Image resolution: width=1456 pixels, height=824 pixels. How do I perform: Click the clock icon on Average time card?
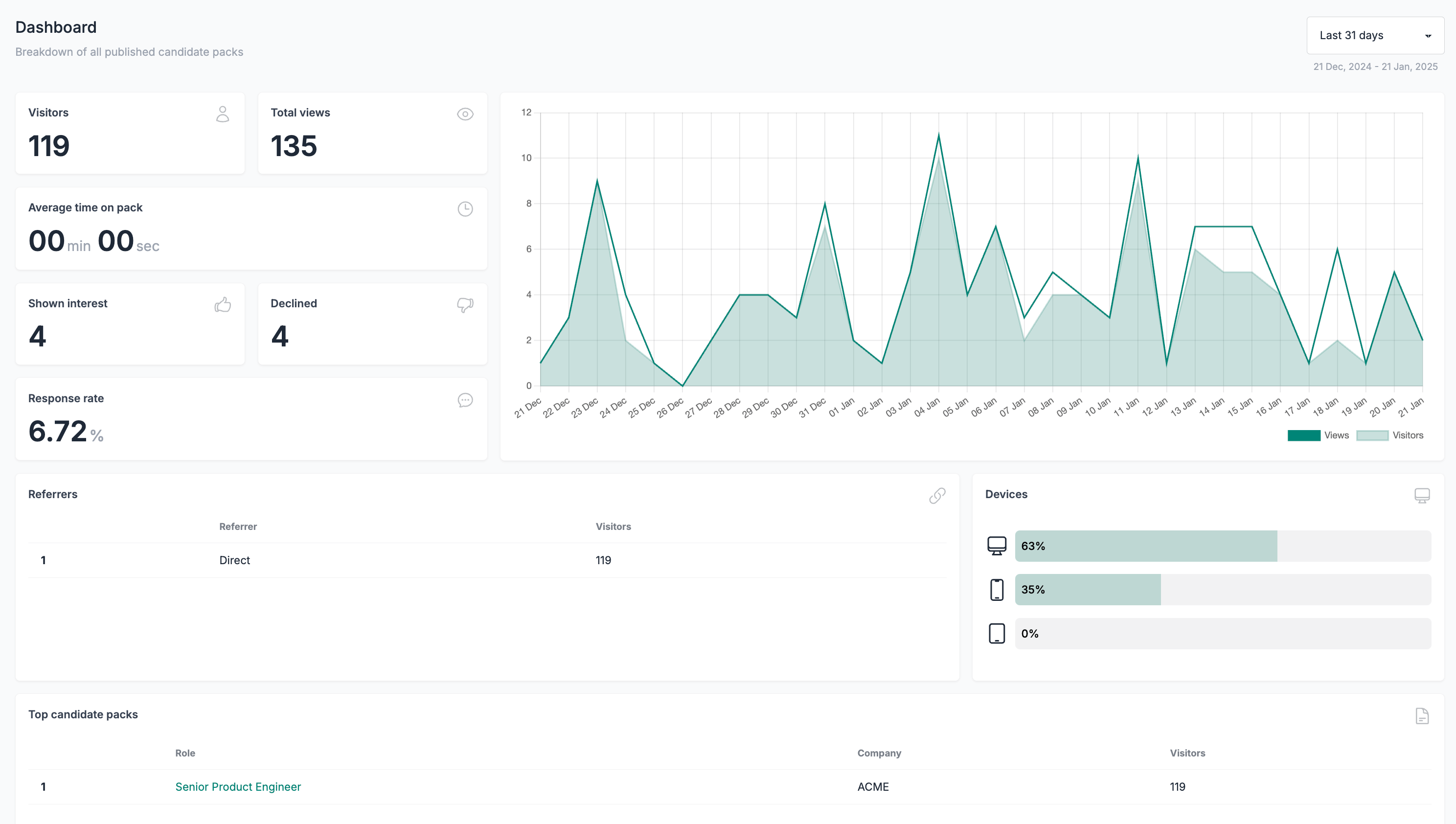point(465,209)
